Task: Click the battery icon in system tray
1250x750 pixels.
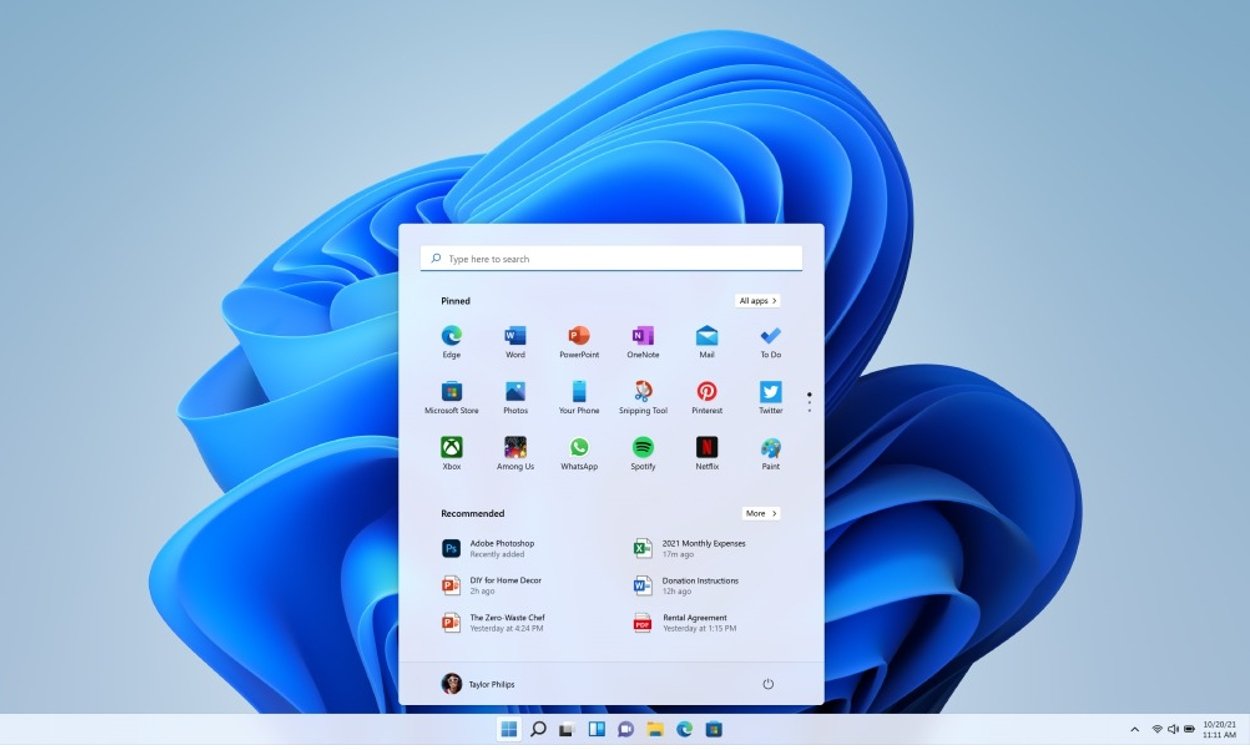Action: click(x=1189, y=729)
